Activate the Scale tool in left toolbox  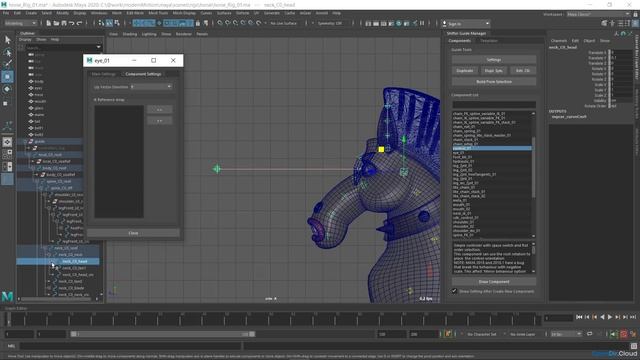coord(6,103)
